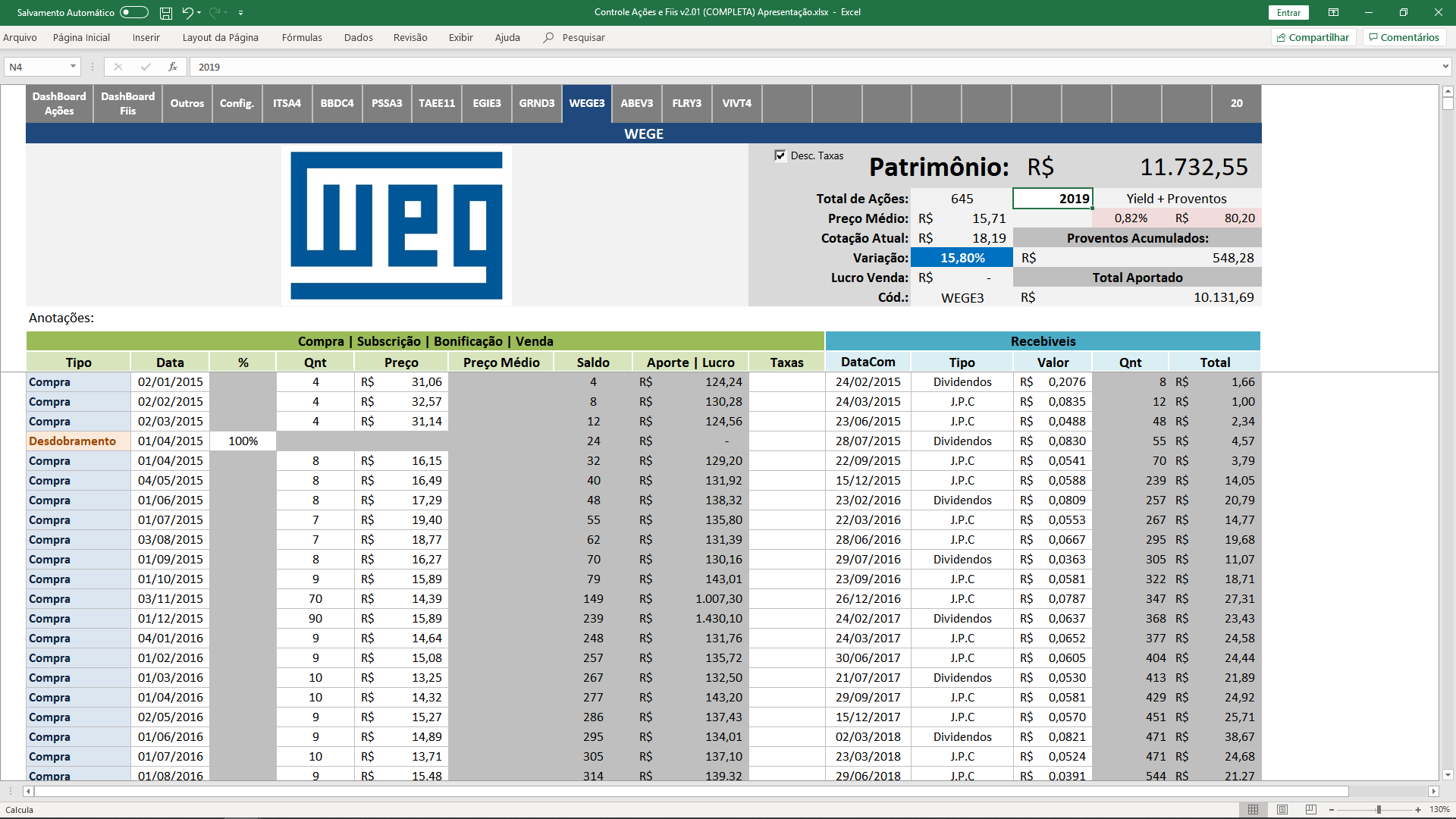This screenshot has width=1456, height=819.
Task: Click the Insert Function fx icon
Action: coord(173,67)
